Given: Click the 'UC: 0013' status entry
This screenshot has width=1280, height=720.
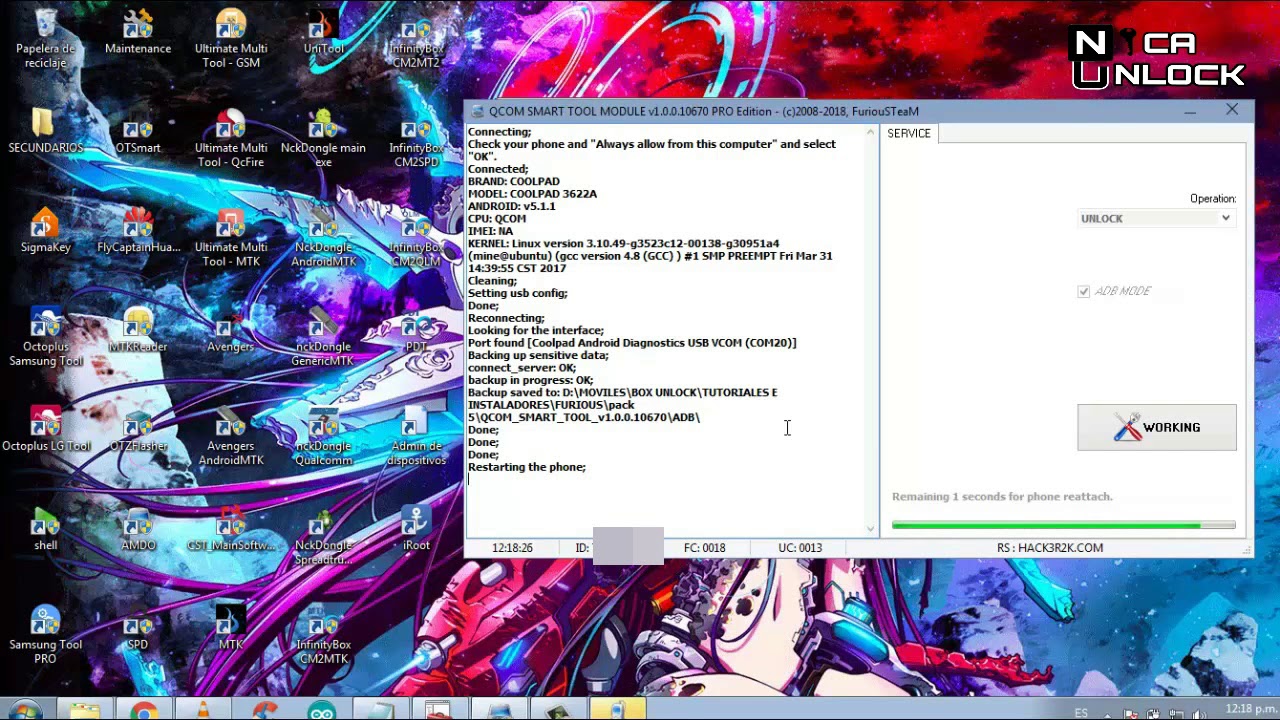Looking at the screenshot, I should point(800,548).
